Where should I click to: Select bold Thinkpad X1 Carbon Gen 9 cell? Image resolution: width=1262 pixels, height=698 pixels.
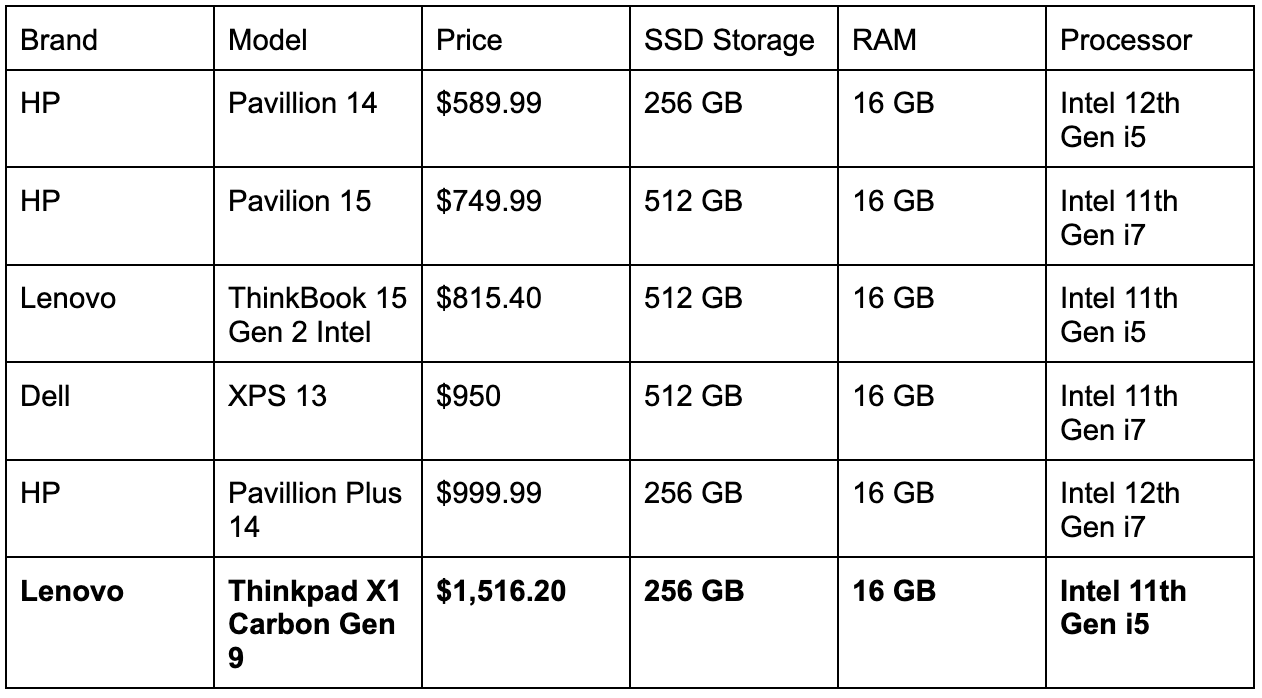tap(313, 623)
